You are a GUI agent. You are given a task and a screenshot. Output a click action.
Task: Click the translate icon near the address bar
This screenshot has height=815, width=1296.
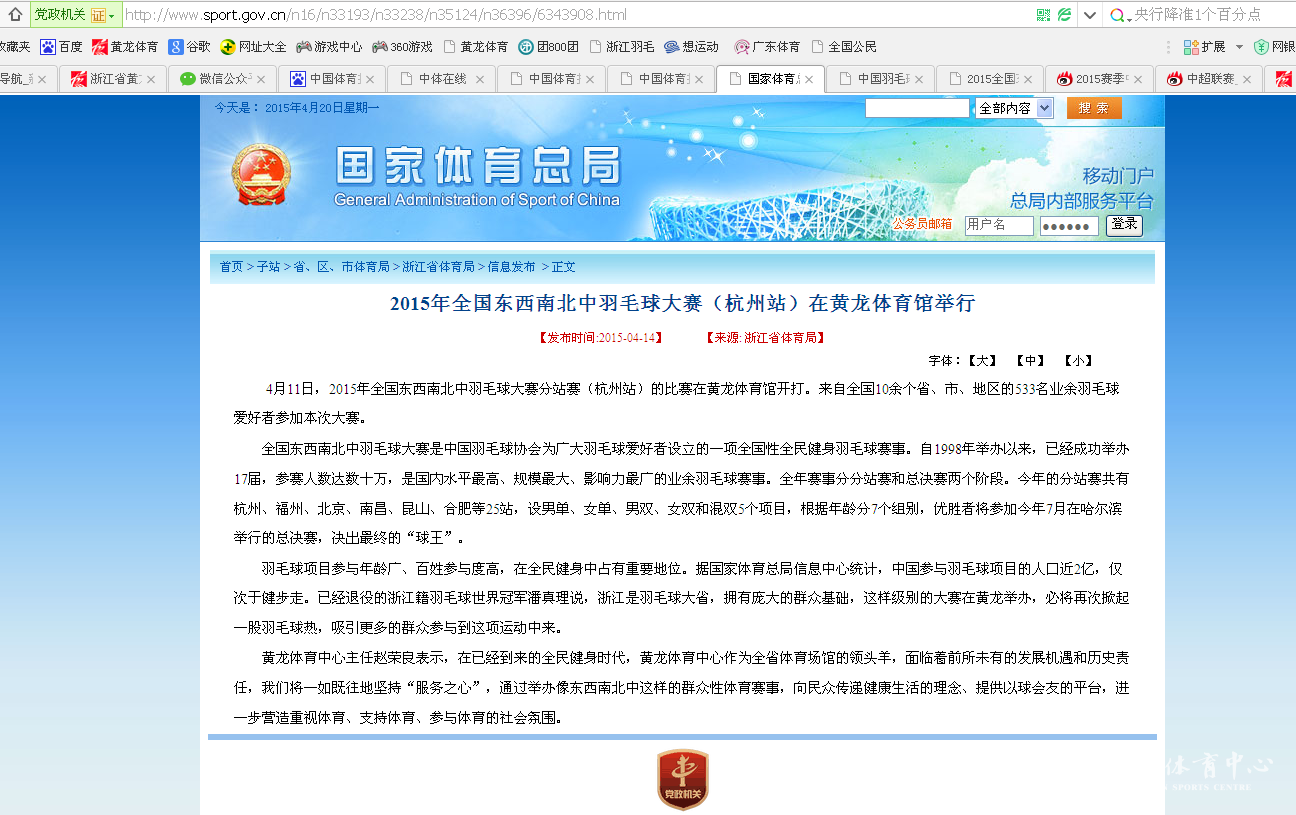click(1066, 14)
